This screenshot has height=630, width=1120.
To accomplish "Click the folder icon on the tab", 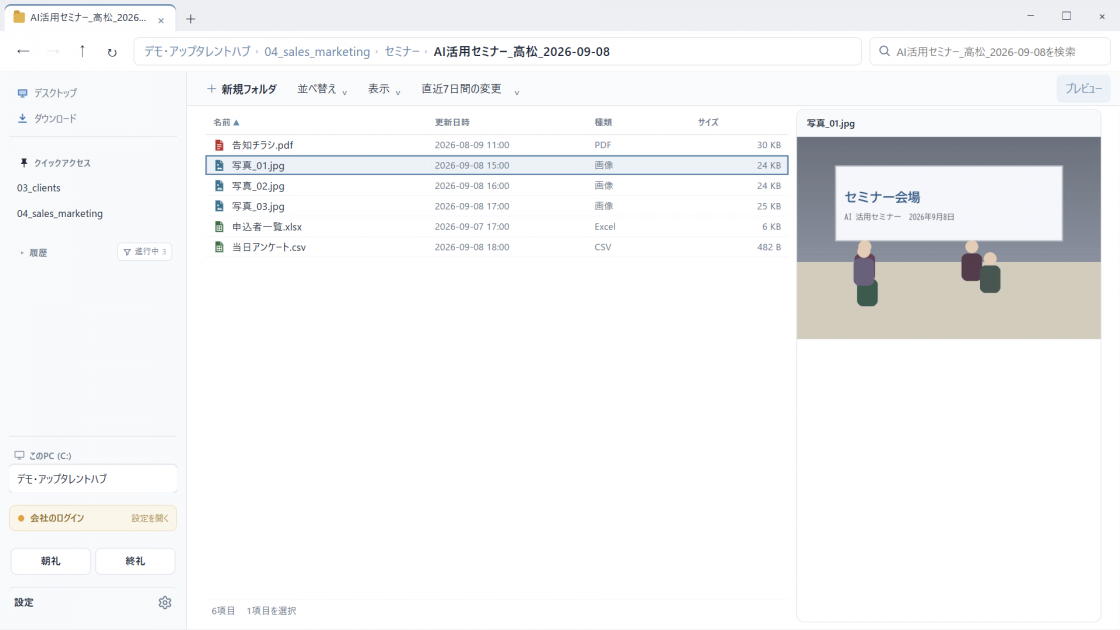I will click(x=19, y=17).
